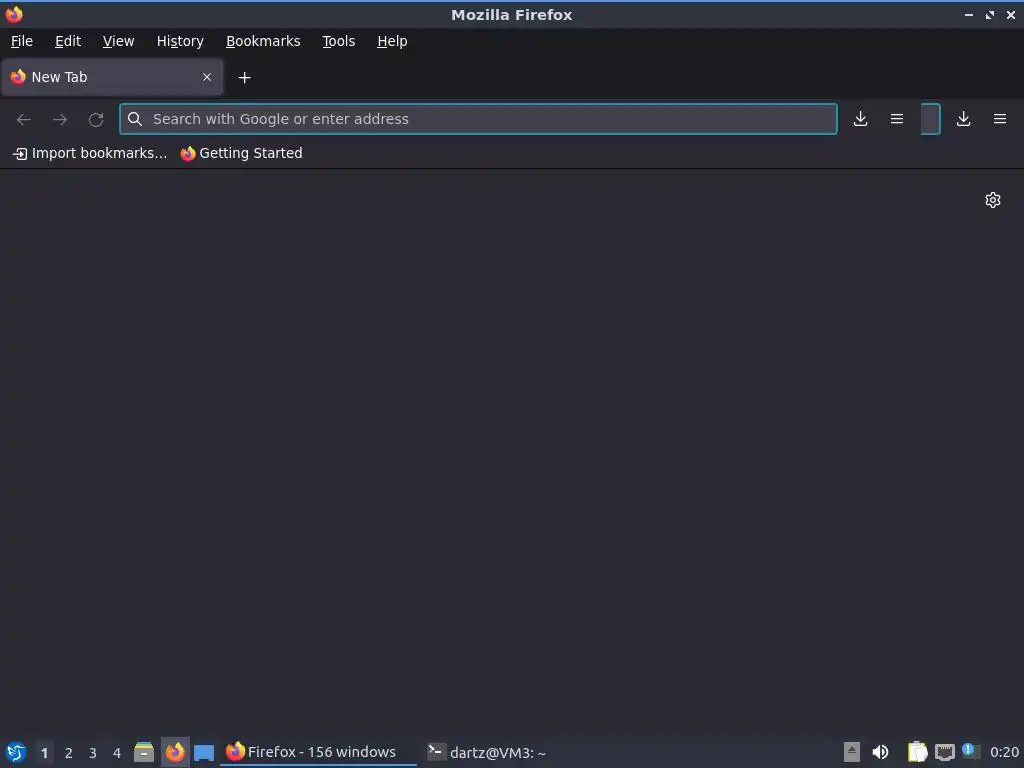Open the Tools menu
1024x768 pixels.
click(x=338, y=41)
